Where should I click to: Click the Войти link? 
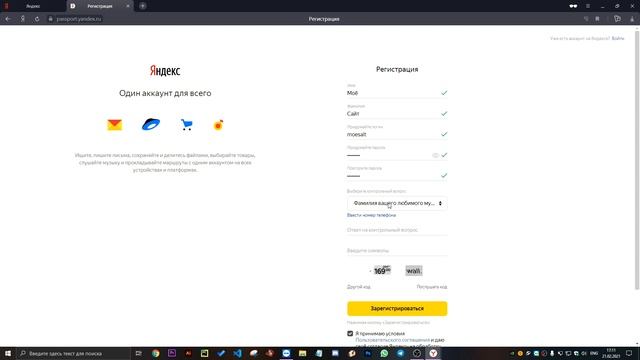pos(618,38)
